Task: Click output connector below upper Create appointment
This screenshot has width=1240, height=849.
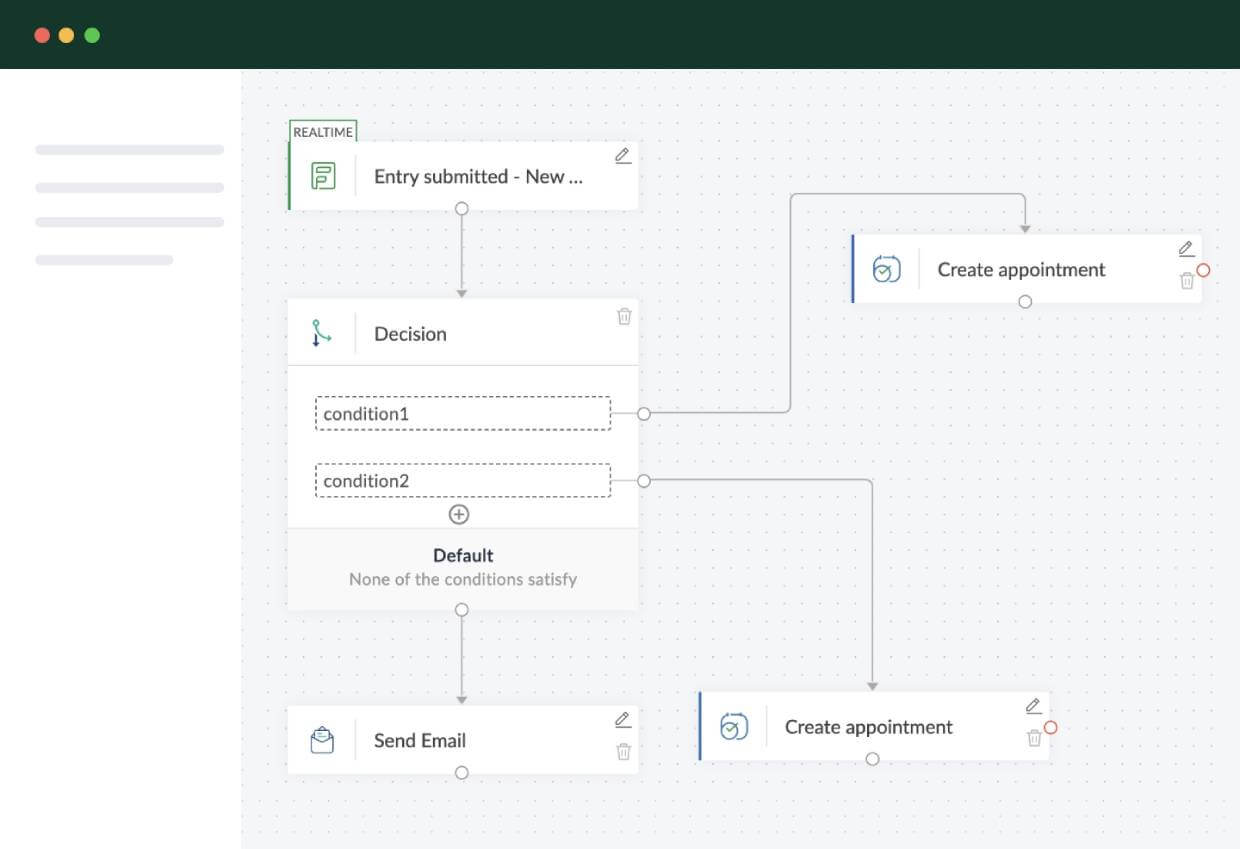Action: [1025, 302]
